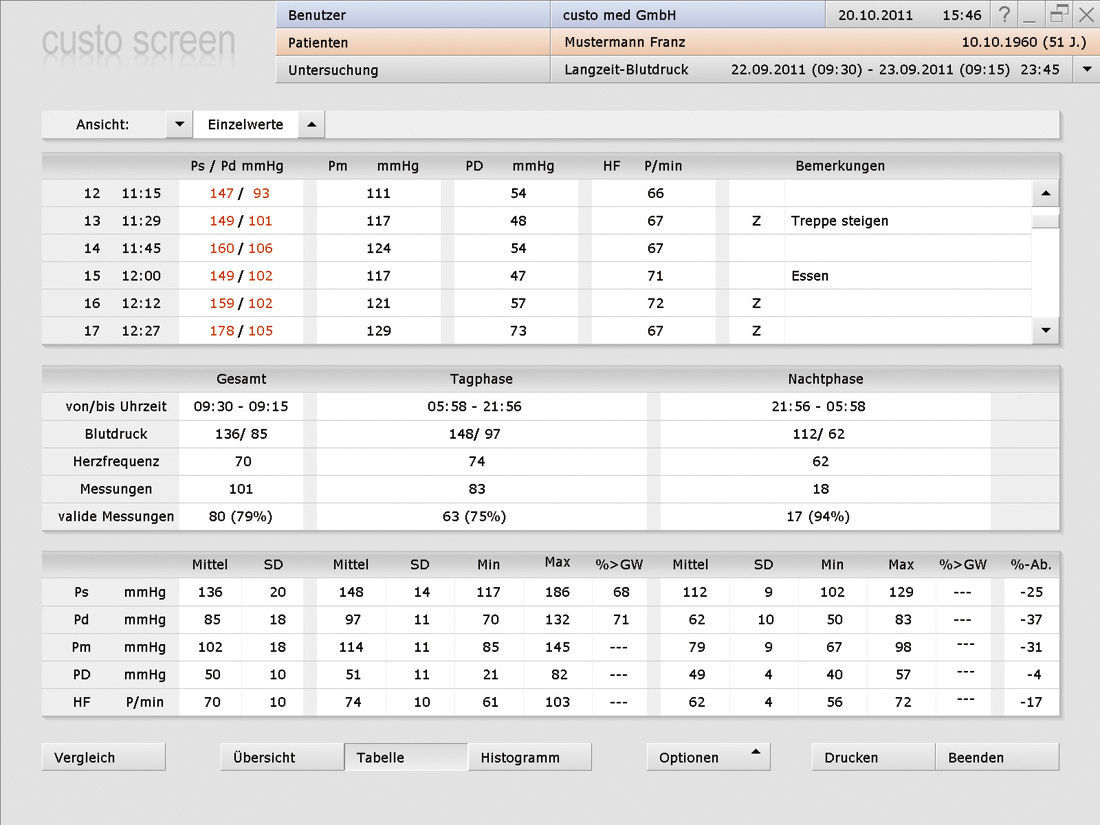Select measurement row 12 at 11:15
The width and height of the screenshot is (1100, 825).
point(537,193)
